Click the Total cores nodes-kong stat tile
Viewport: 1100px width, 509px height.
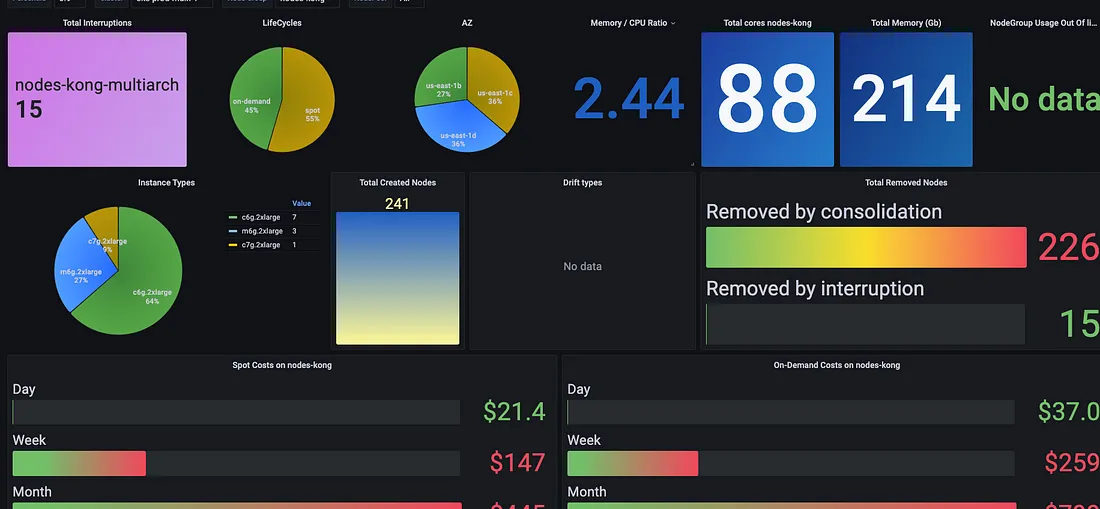point(767,100)
